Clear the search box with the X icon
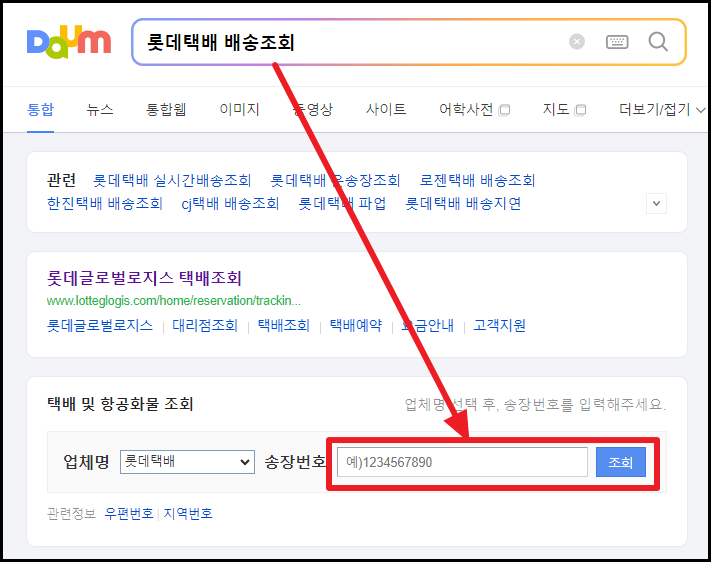The image size is (711, 562). point(576,42)
